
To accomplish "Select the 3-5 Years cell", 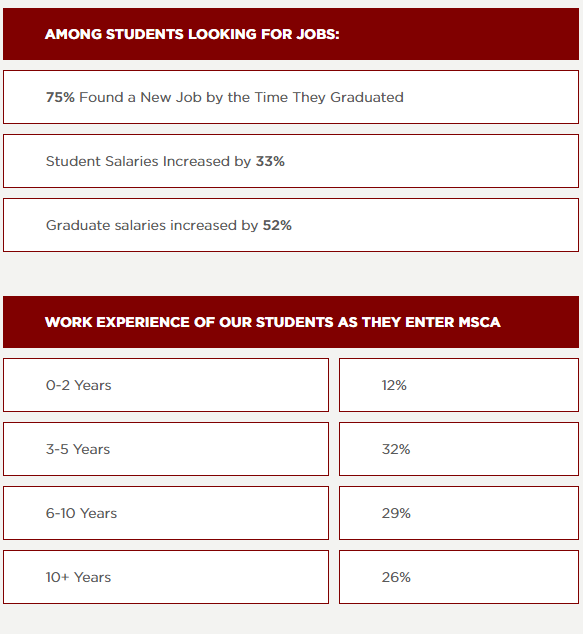I will tap(166, 449).
